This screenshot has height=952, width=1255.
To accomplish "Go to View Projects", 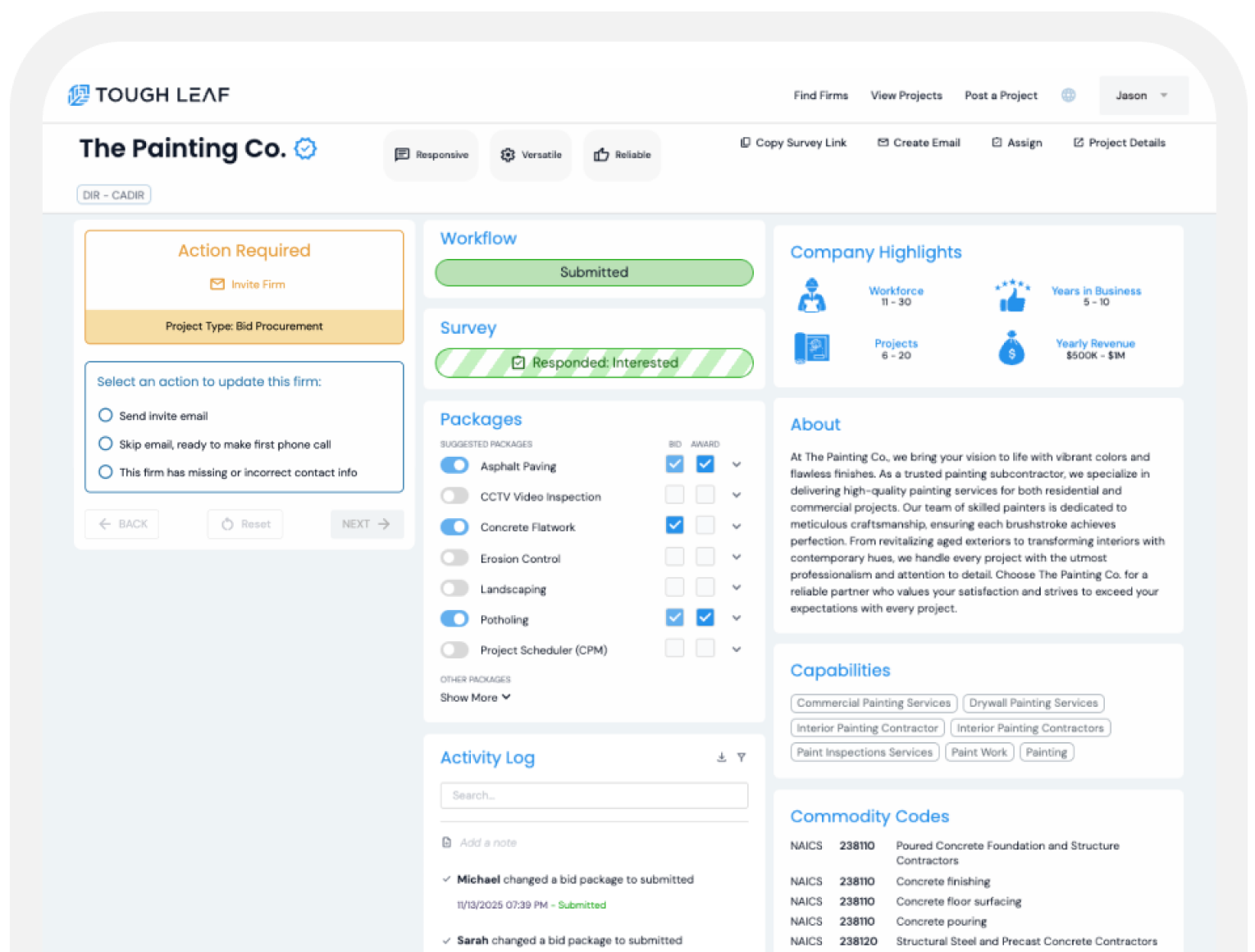I will point(906,95).
